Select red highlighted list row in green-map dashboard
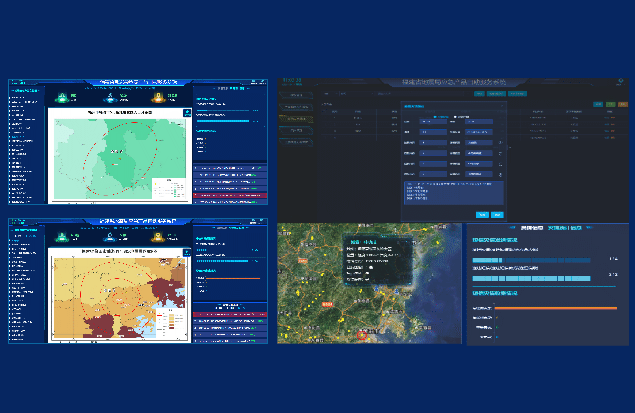Image resolution: width=635 pixels, height=413 pixels. 230,195
